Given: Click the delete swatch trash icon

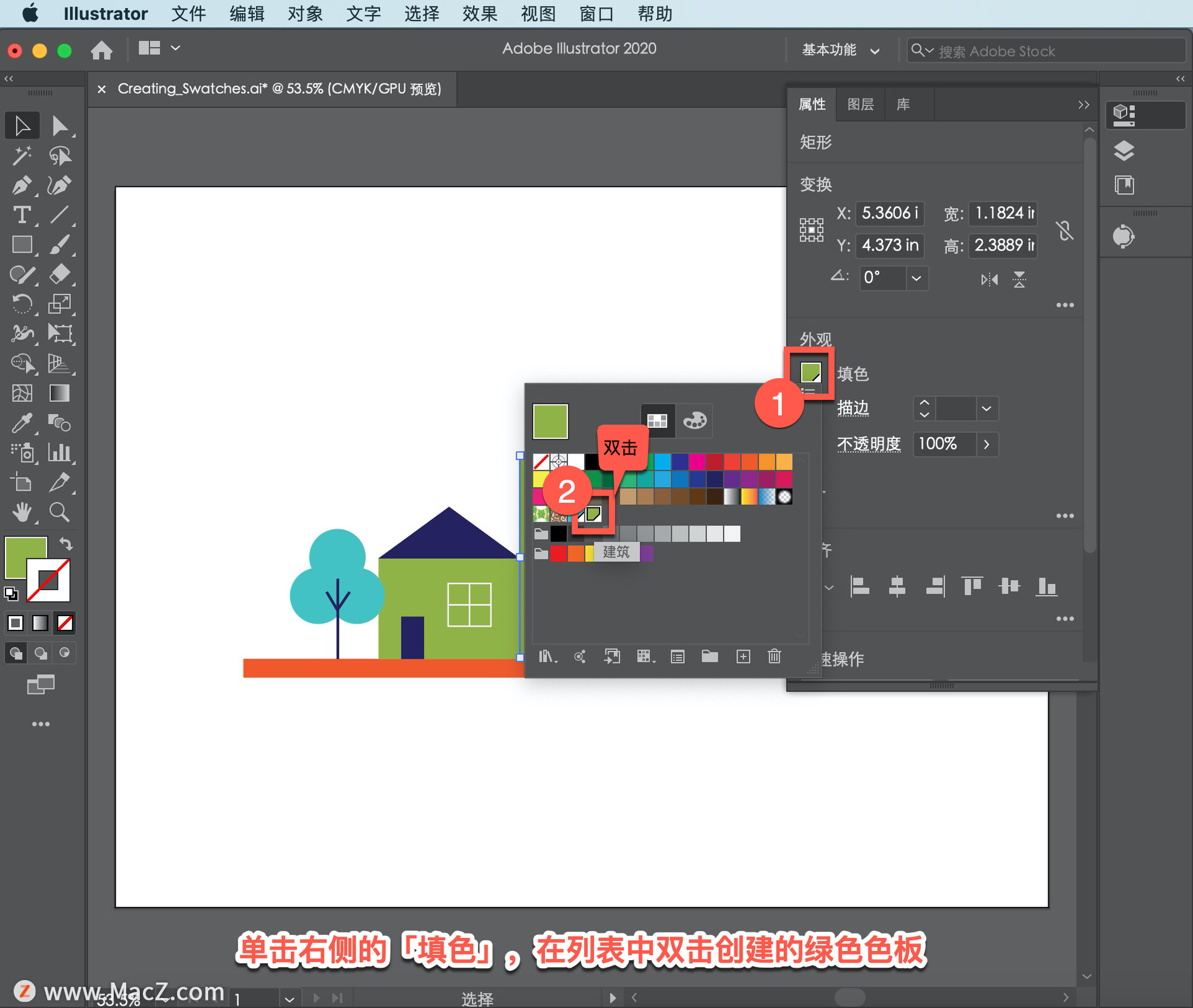Looking at the screenshot, I should 774,656.
